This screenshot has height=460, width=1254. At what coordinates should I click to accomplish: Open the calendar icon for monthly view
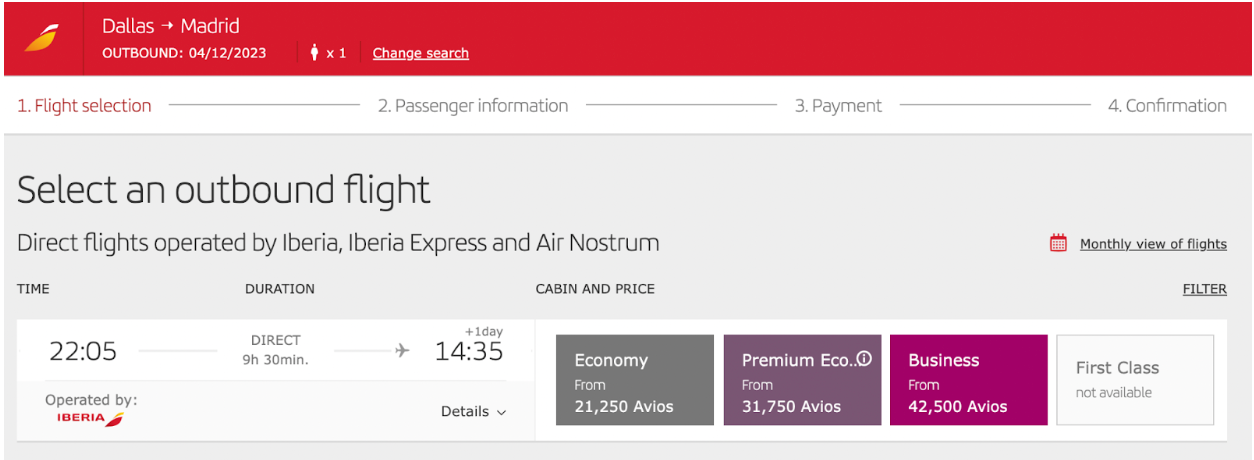point(1058,243)
